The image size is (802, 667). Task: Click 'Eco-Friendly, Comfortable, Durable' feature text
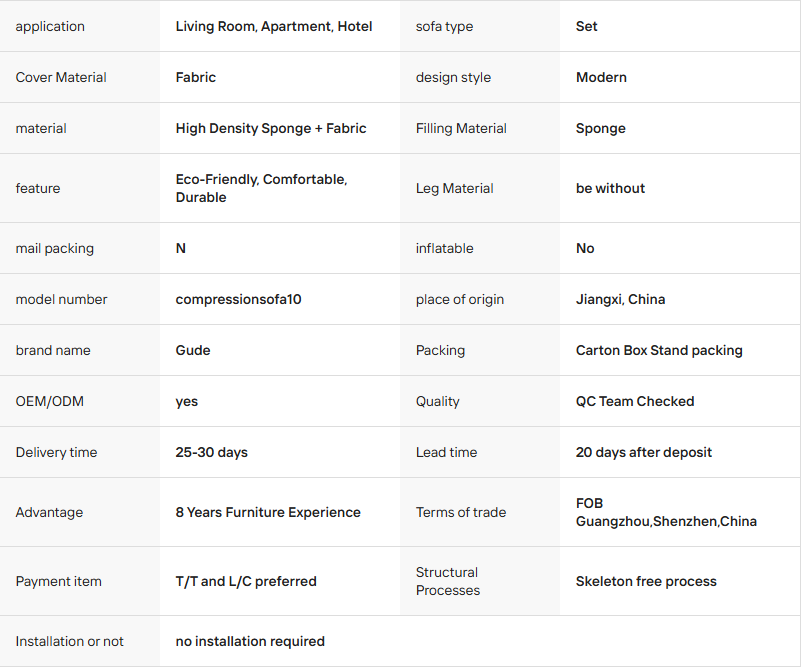(261, 188)
